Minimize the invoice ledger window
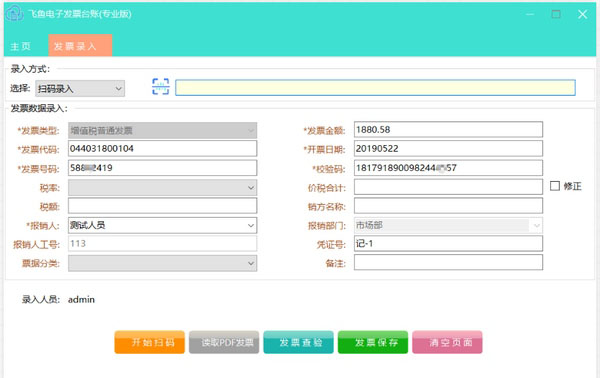 point(530,14)
